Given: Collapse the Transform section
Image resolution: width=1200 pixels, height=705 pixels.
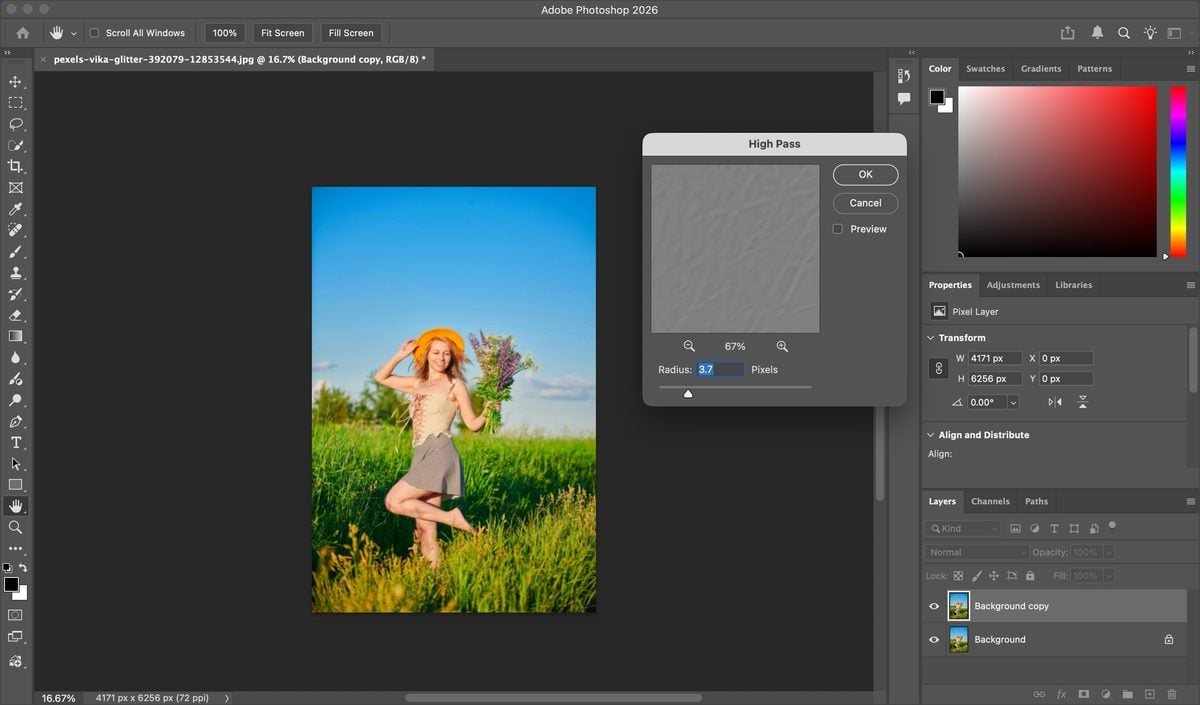Looking at the screenshot, I should pyautogui.click(x=931, y=338).
